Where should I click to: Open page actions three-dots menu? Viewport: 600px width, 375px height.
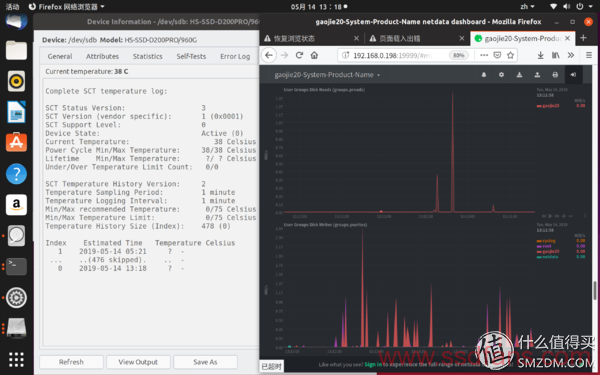click(484, 55)
